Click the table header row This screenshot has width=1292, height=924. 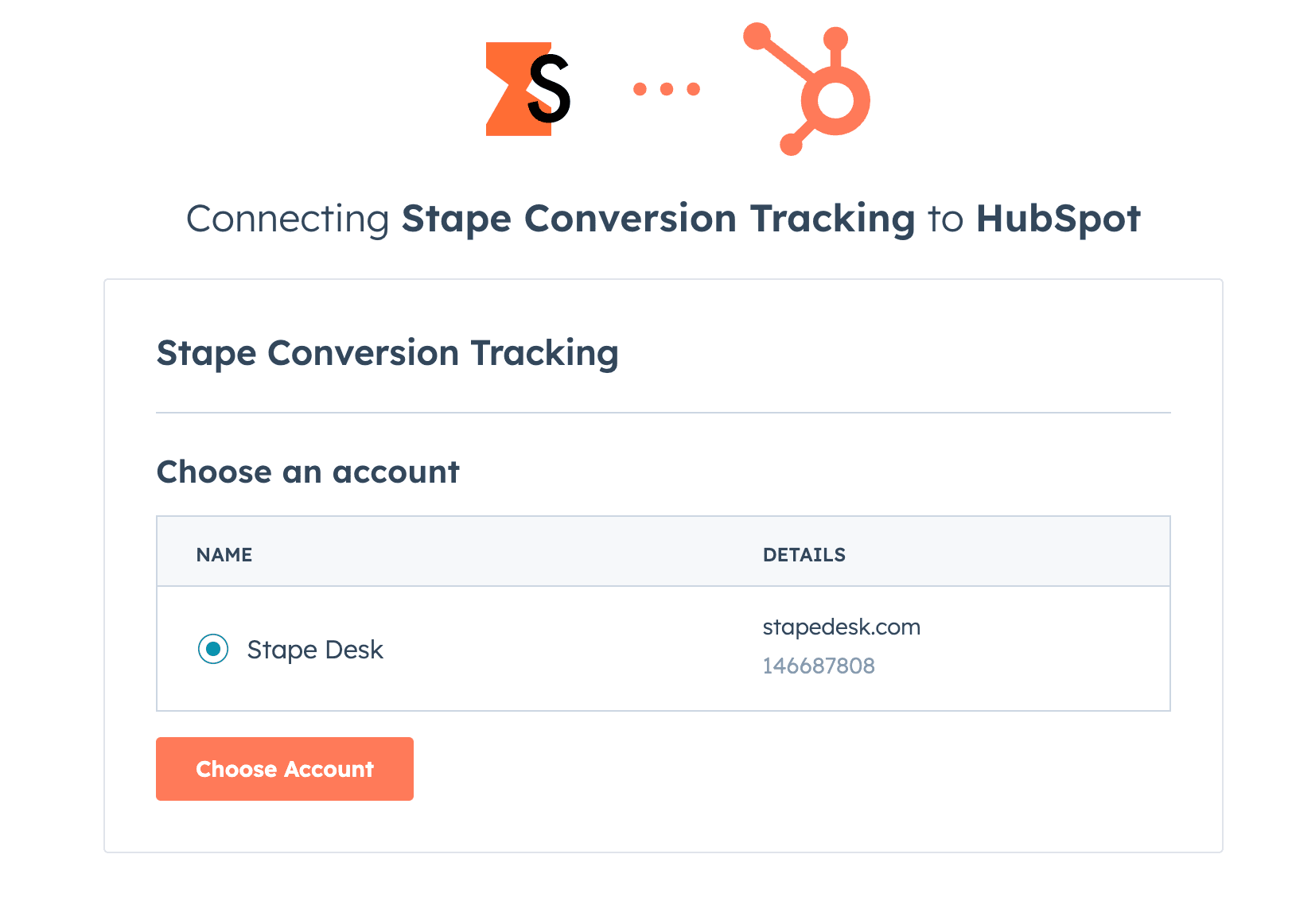point(664,551)
